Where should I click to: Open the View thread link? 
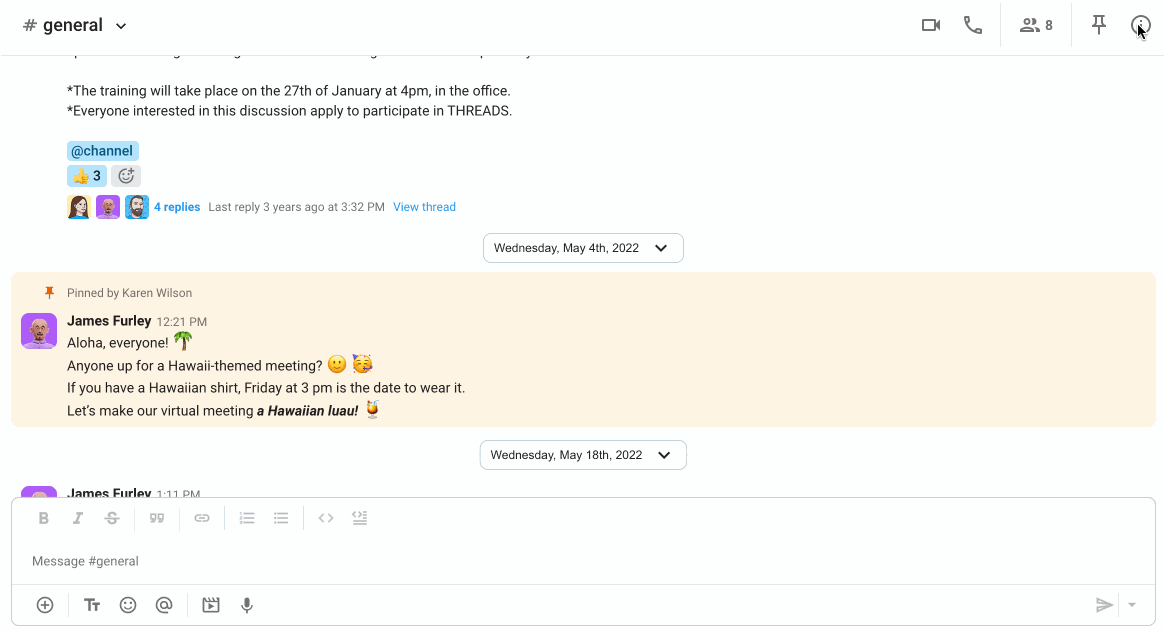point(424,207)
